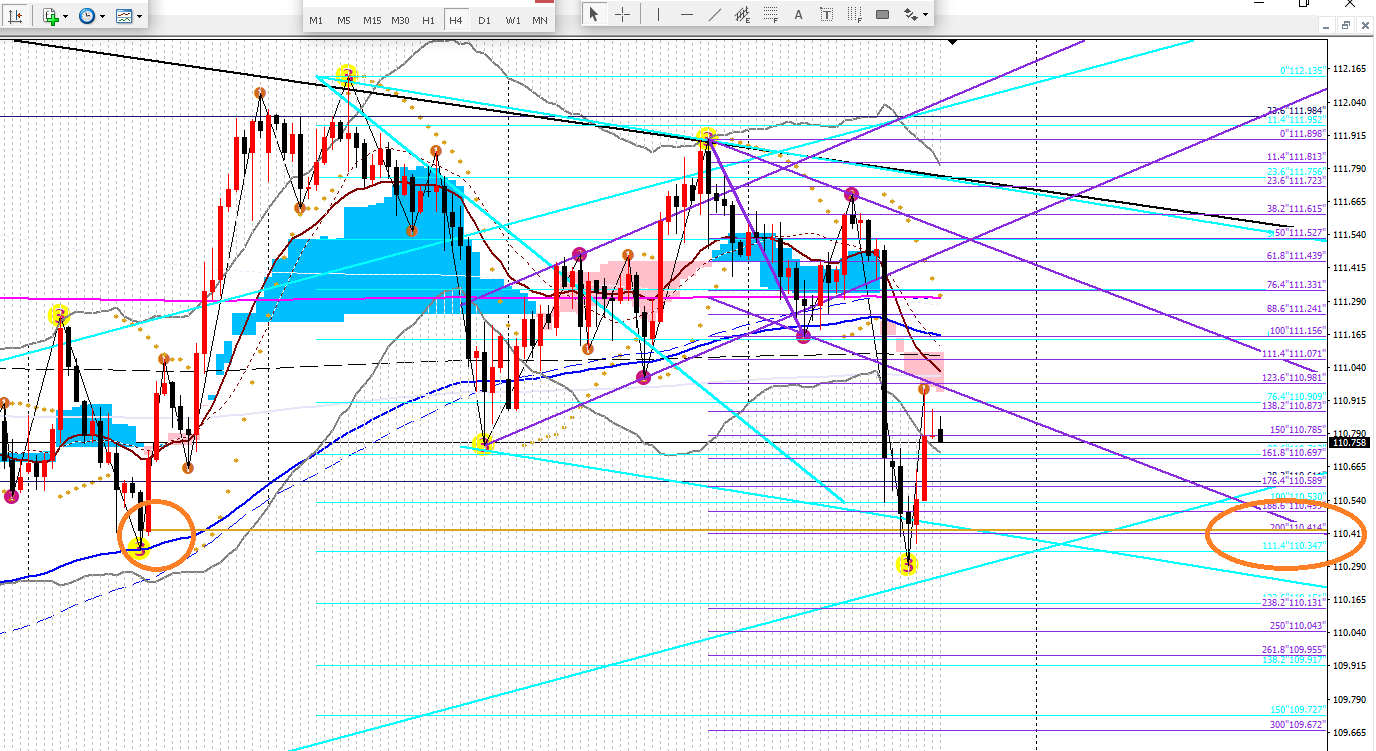The image size is (1376, 751).
Task: Pick the vertical line drawing tool
Action: click(x=658, y=15)
